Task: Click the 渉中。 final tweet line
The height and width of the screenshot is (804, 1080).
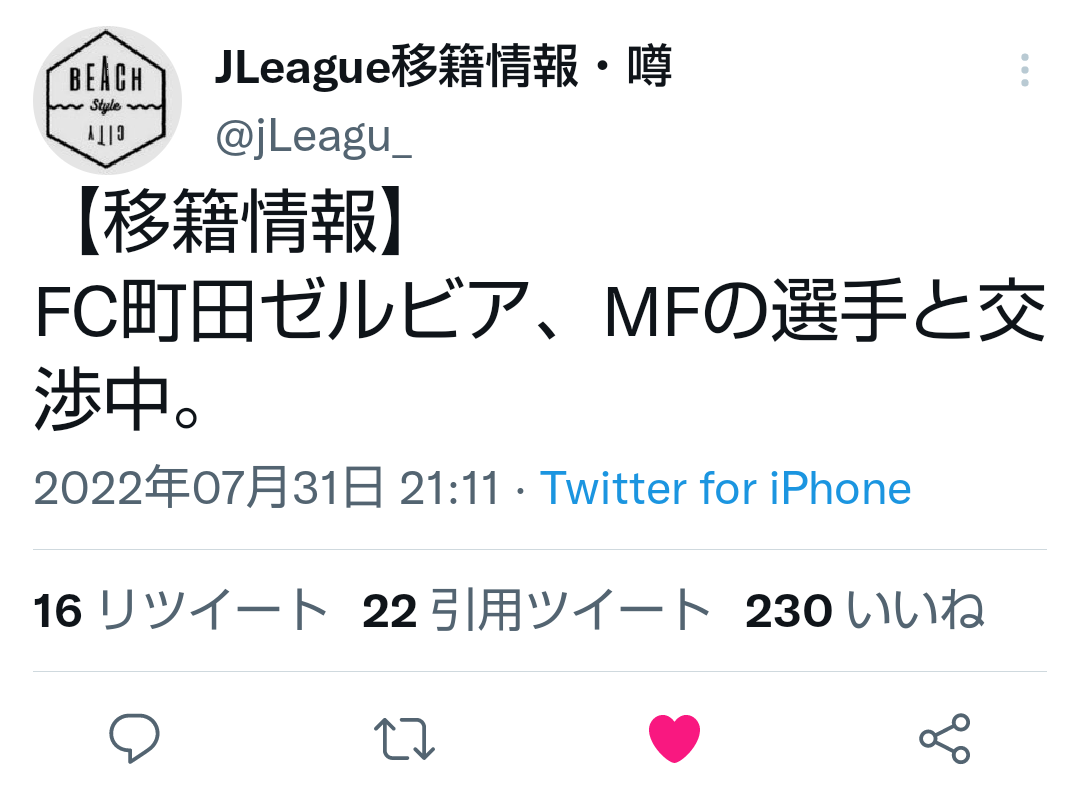Action: tap(117, 399)
